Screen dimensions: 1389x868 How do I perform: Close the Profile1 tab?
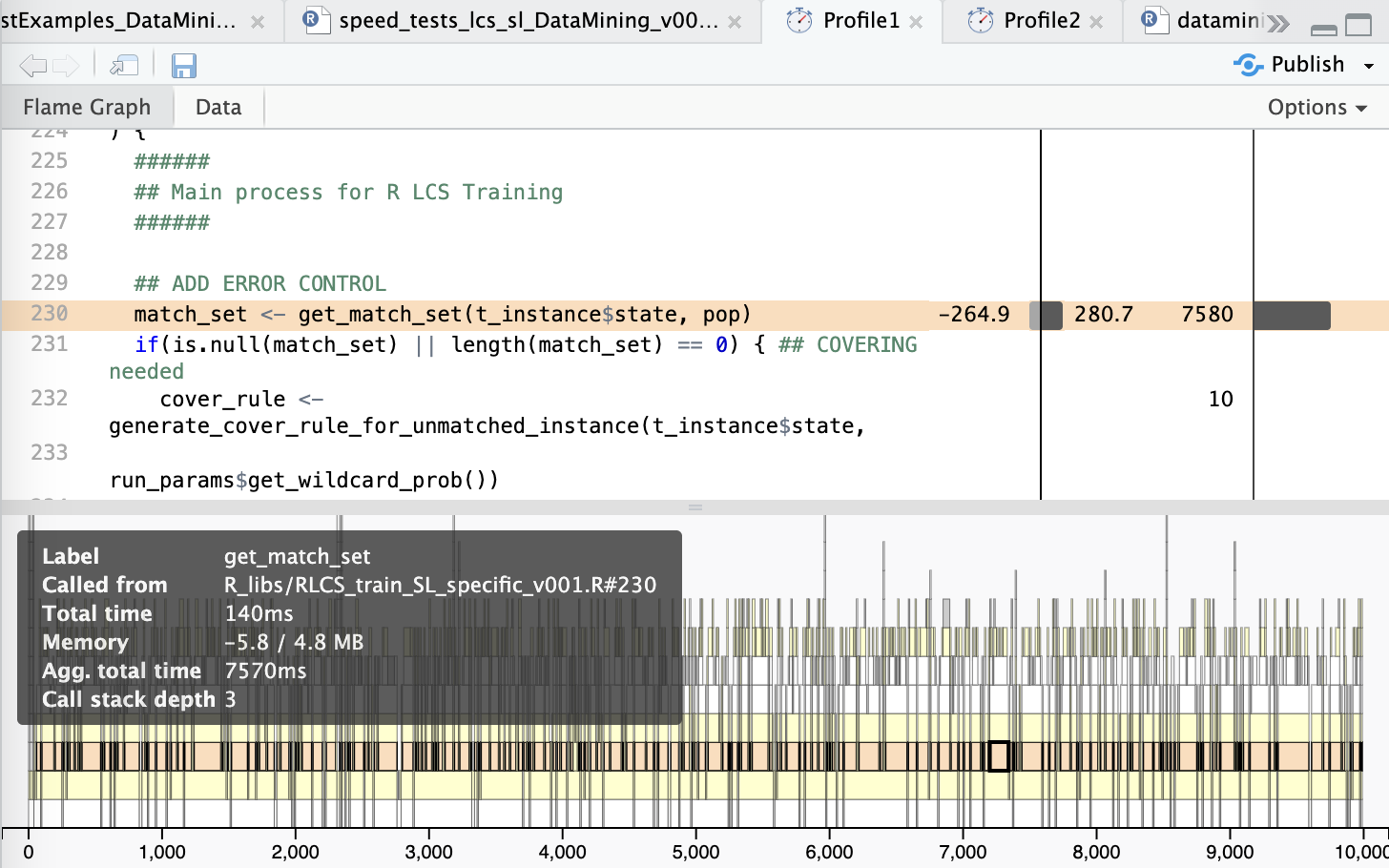(916, 22)
